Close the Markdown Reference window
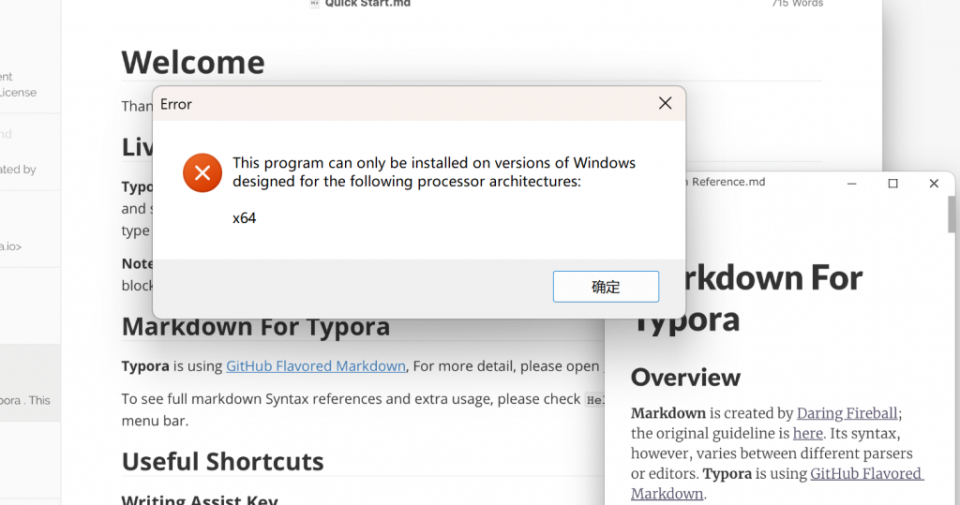Screen dimensions: 960x505 click(x=934, y=183)
